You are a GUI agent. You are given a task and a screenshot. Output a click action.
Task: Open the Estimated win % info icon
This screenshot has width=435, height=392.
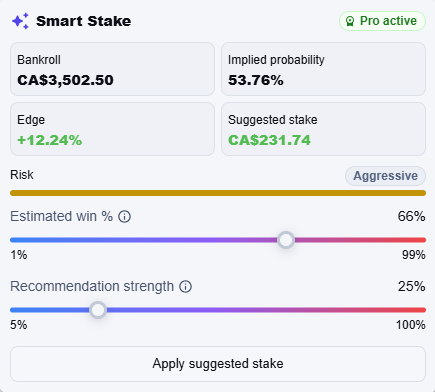click(x=125, y=217)
